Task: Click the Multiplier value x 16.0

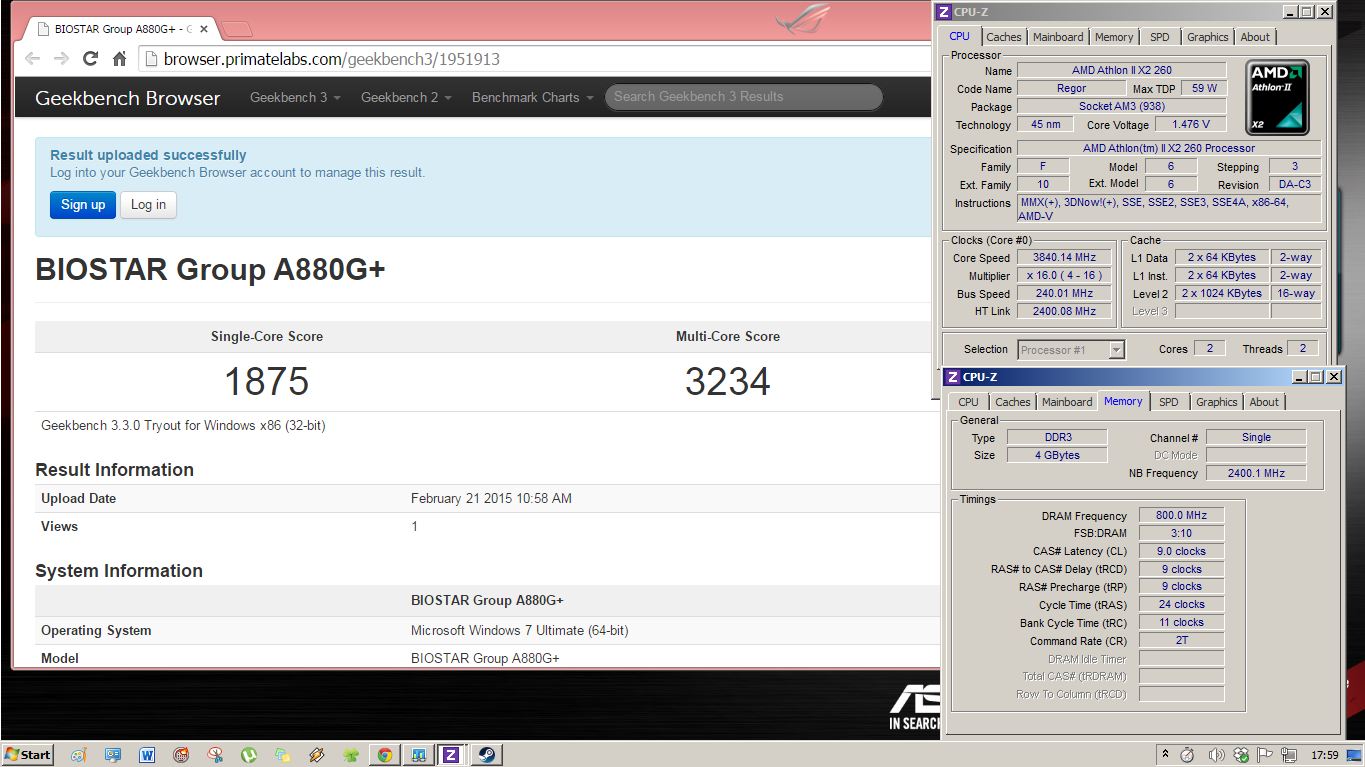Action: pos(1064,275)
